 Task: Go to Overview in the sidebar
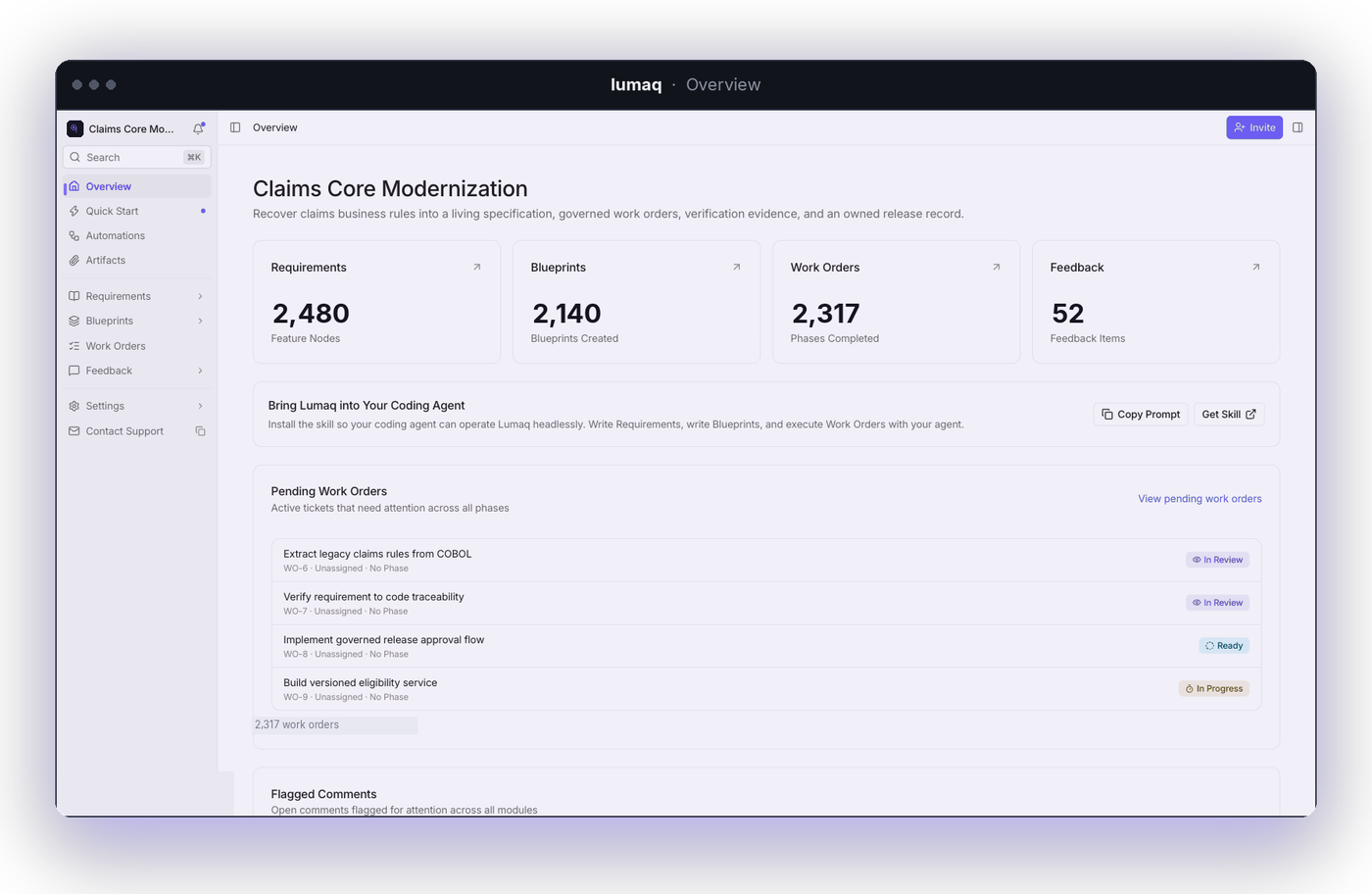pyautogui.click(x=137, y=186)
